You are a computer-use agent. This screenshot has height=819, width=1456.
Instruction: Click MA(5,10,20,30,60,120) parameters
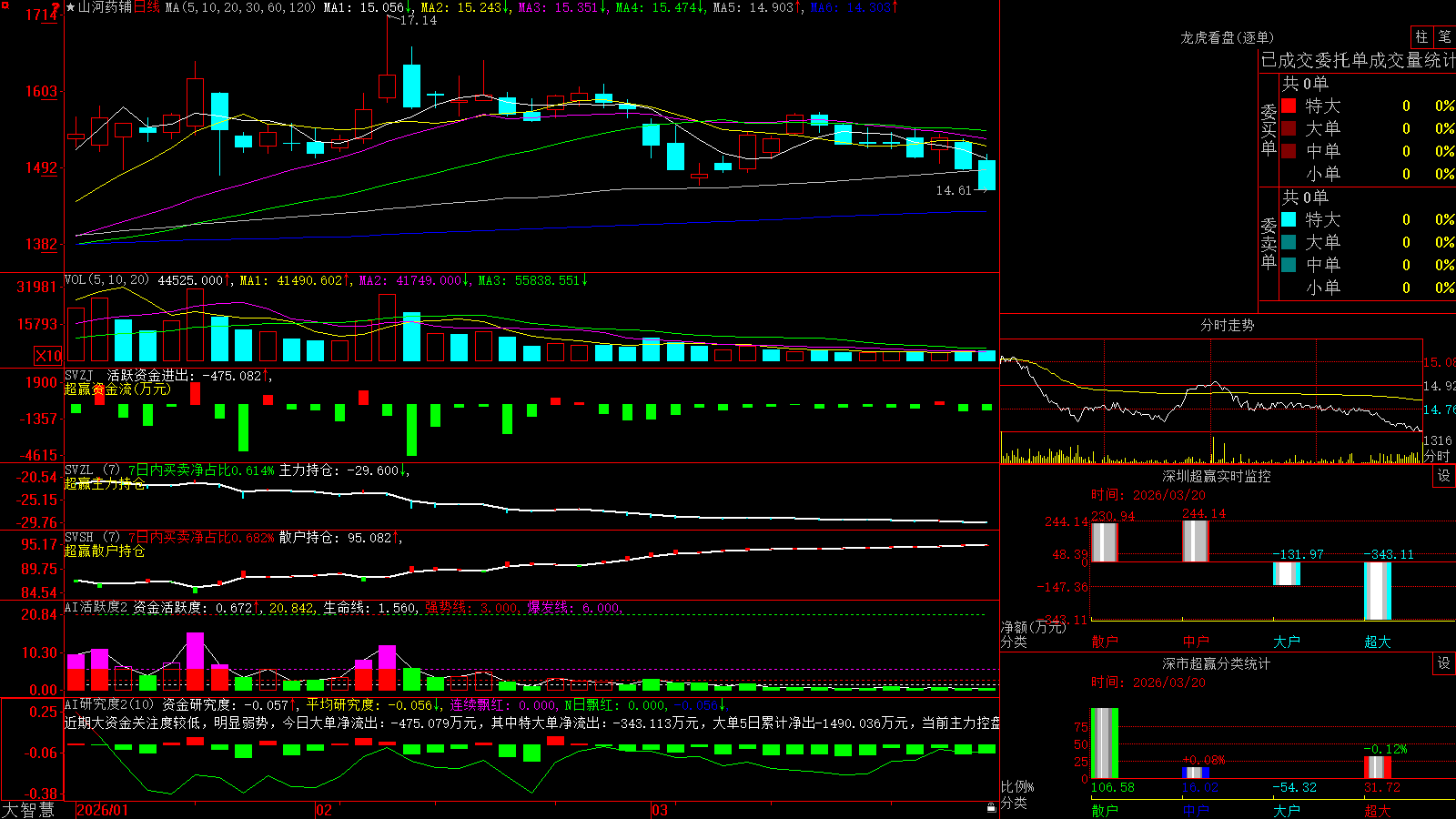(x=240, y=7)
